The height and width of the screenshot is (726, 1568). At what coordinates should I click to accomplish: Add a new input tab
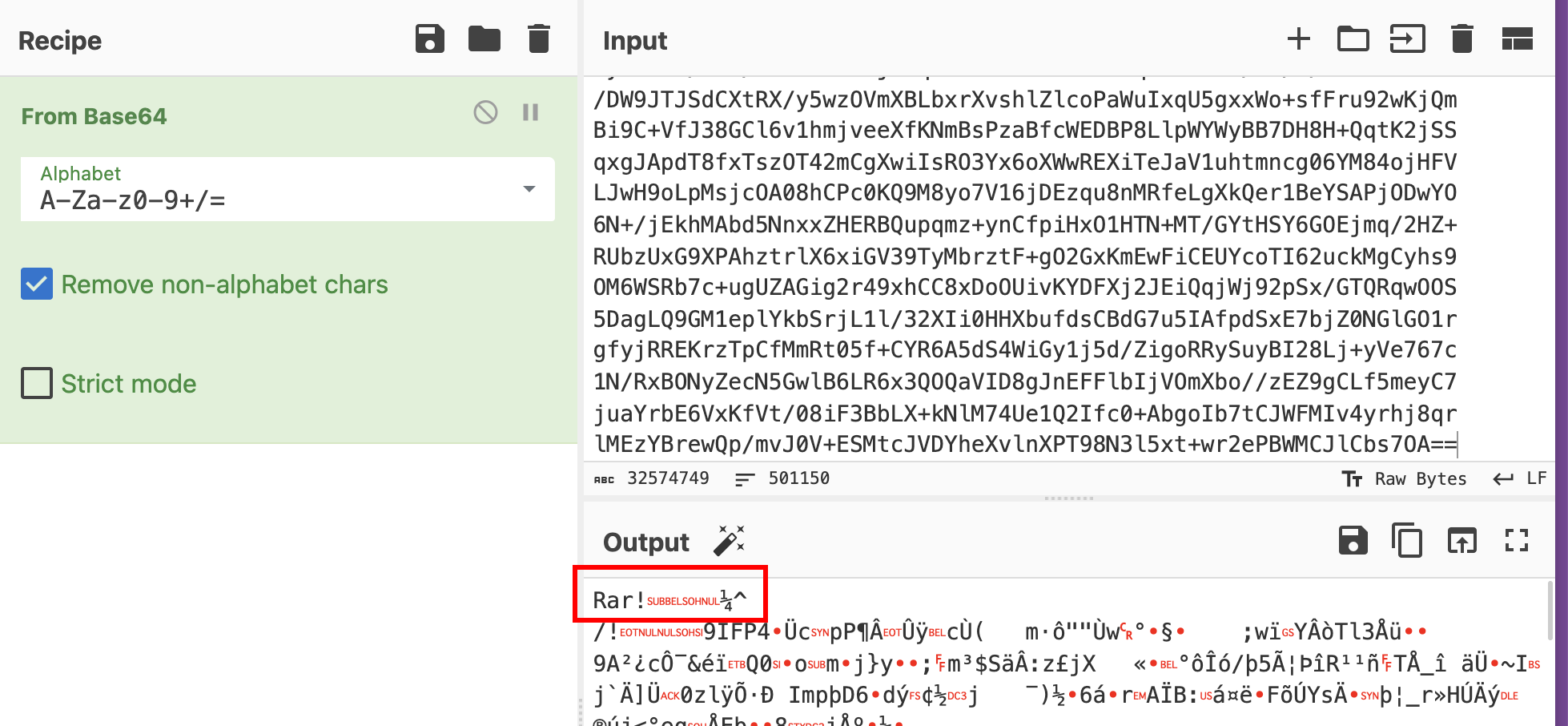1298,38
